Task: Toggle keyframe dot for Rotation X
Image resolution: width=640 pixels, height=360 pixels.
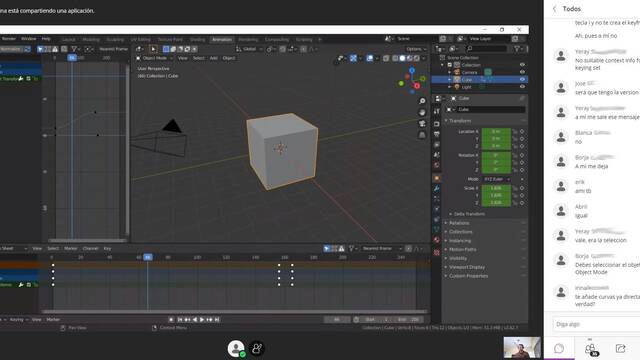Action: tap(522, 155)
